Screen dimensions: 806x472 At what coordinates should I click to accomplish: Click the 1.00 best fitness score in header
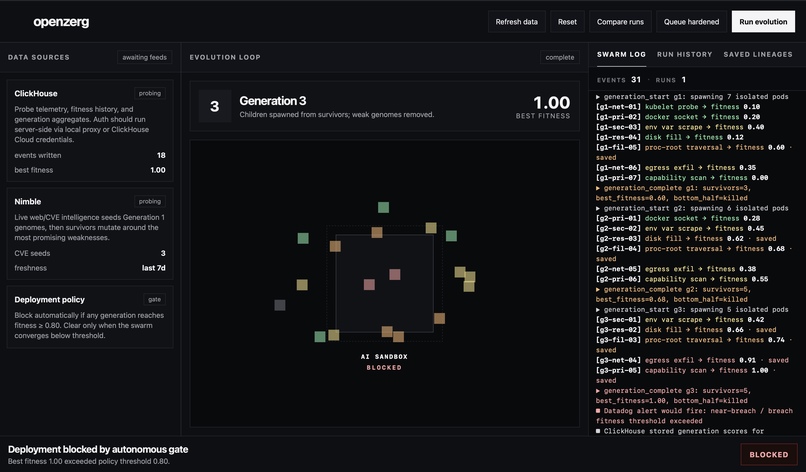point(552,102)
